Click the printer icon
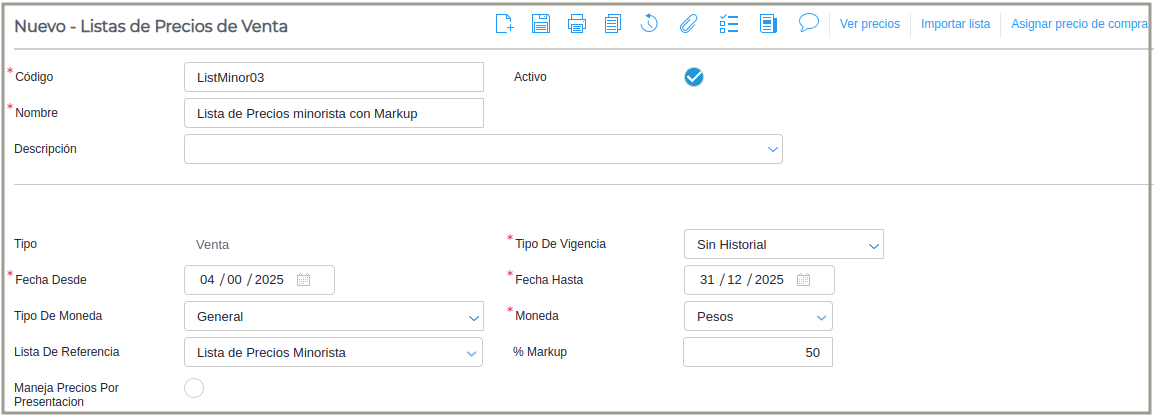Viewport: 1154px width, 418px height. [x=577, y=24]
